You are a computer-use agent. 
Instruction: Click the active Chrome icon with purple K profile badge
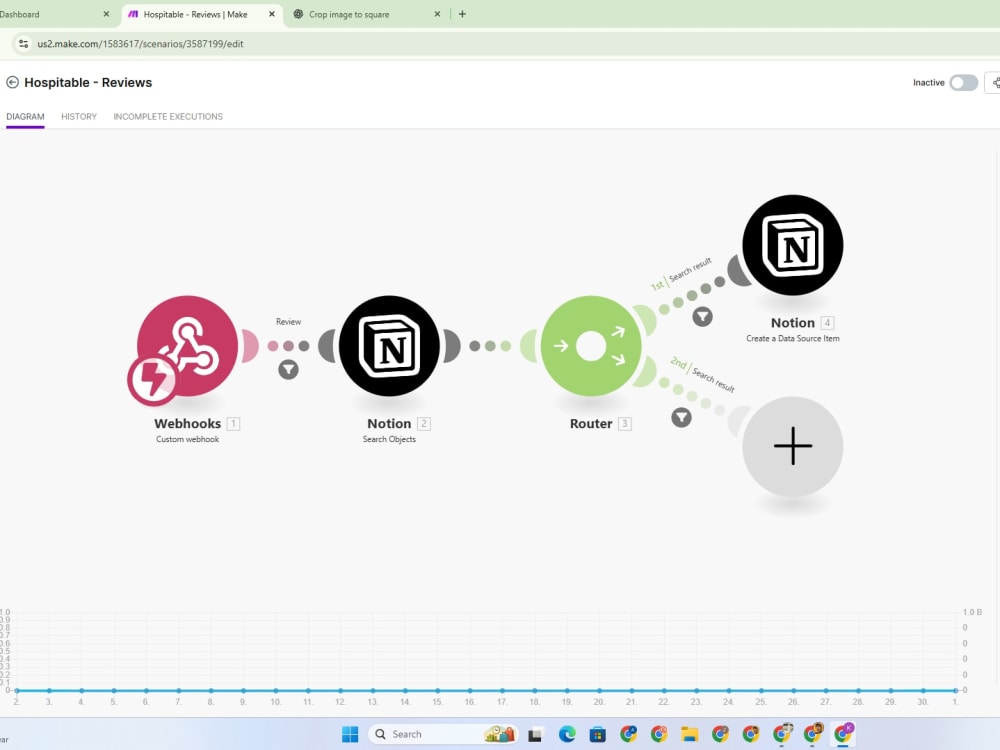[x=843, y=734]
